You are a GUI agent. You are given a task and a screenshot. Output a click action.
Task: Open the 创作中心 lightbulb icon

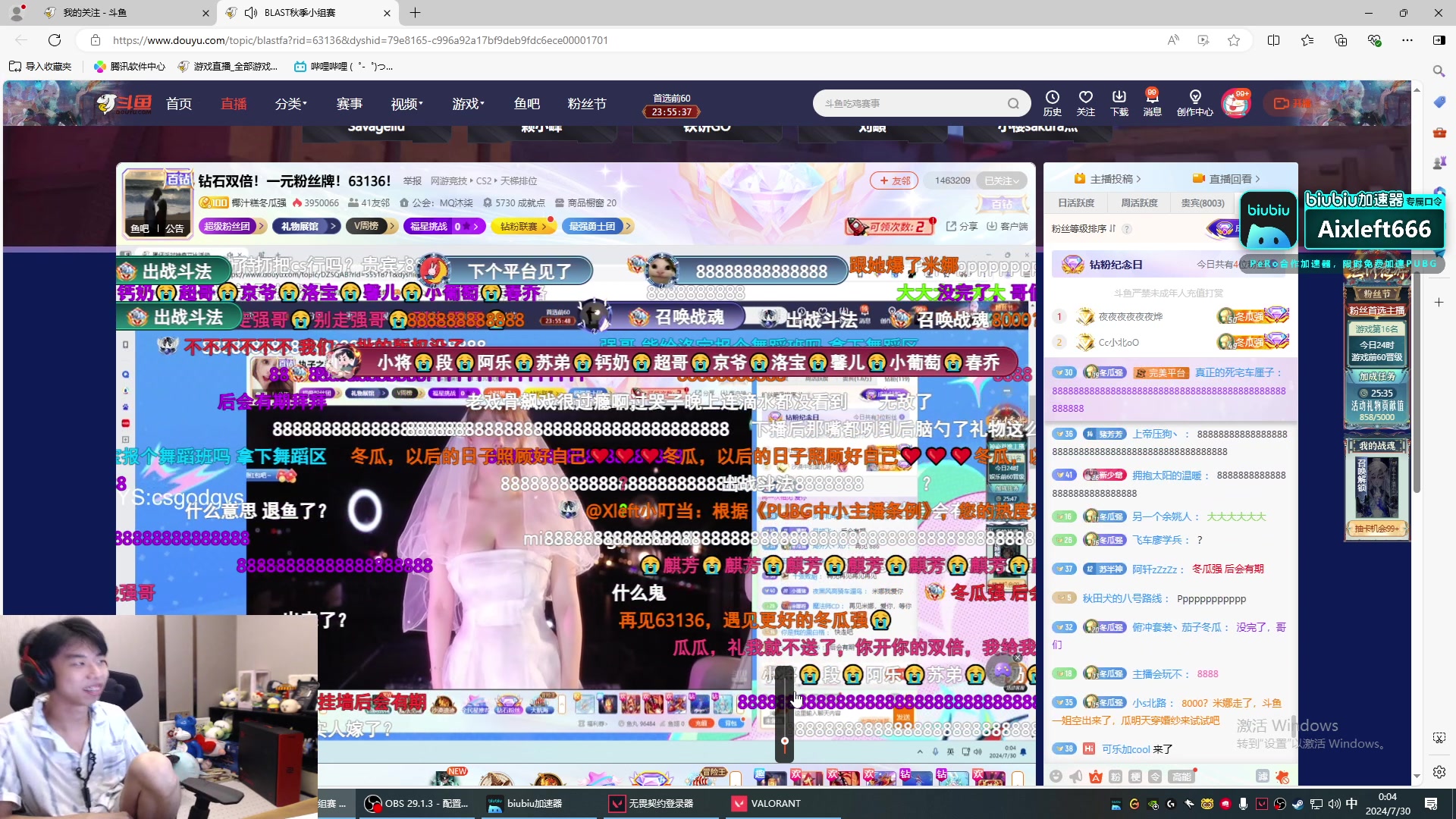(1195, 103)
